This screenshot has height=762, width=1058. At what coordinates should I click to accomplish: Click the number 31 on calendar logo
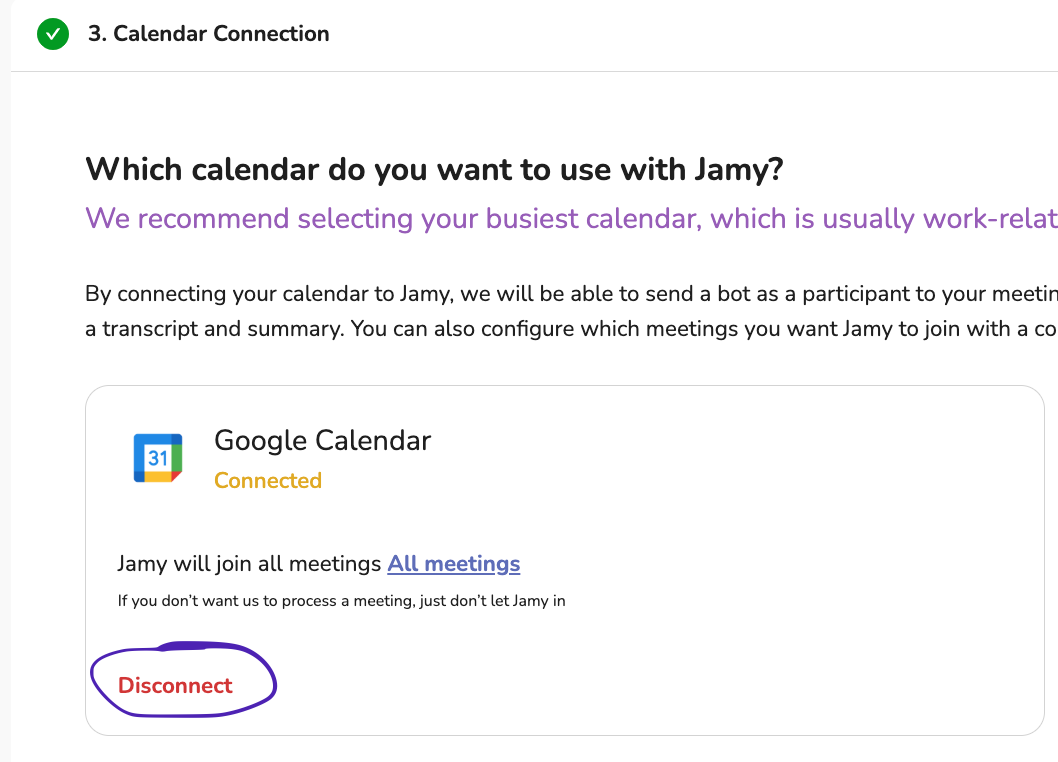(x=158, y=458)
